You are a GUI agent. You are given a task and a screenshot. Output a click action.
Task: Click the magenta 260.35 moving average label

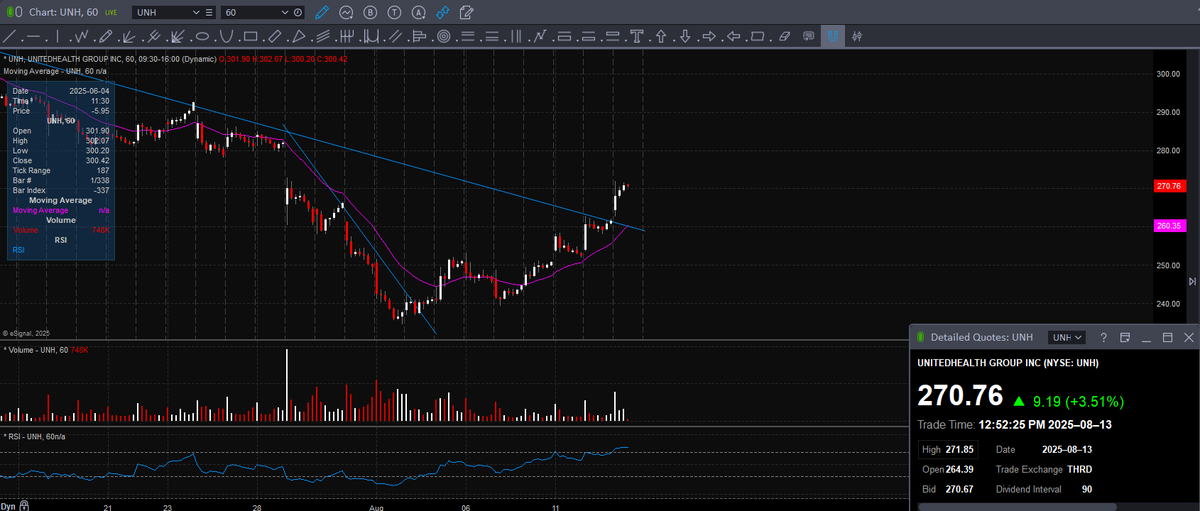click(x=1169, y=226)
